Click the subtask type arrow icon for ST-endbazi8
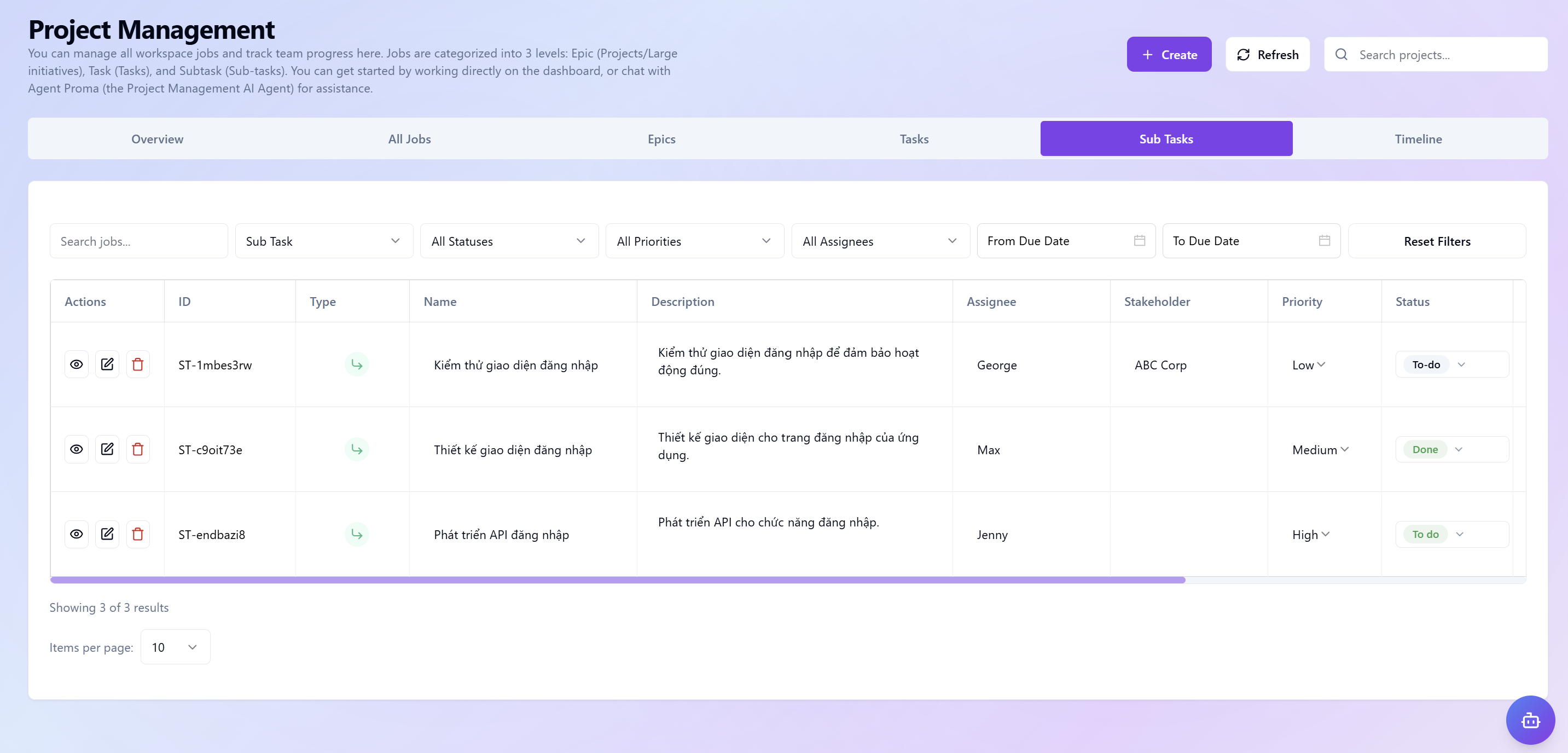 coord(357,534)
